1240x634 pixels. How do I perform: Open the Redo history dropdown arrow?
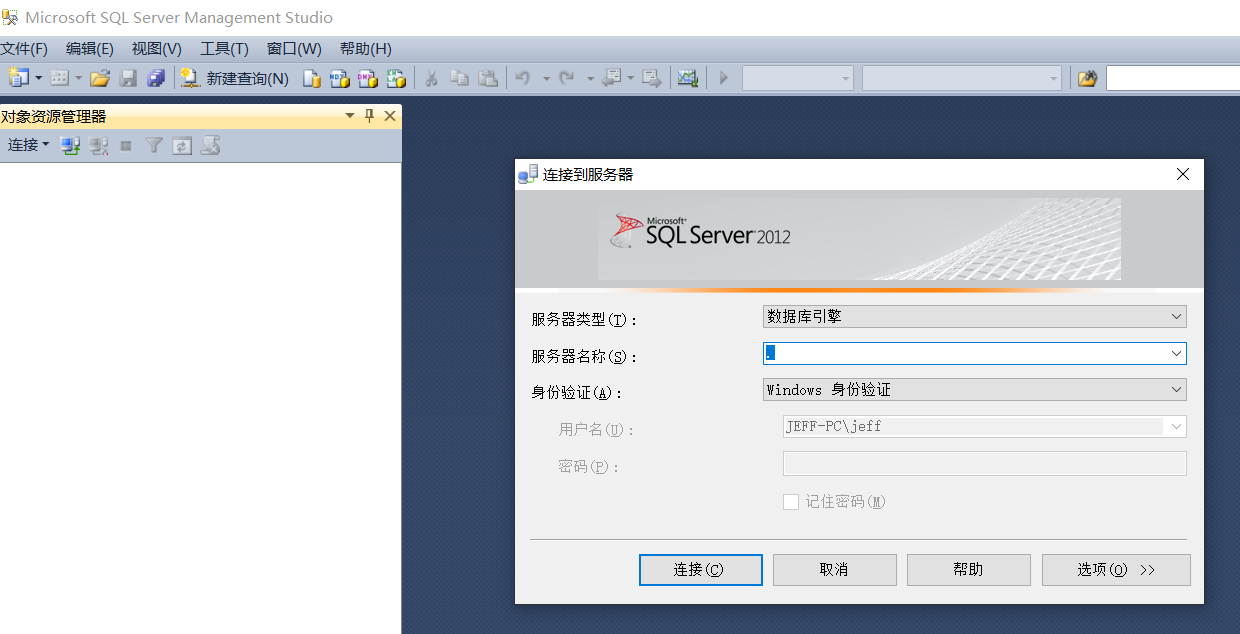tap(590, 78)
